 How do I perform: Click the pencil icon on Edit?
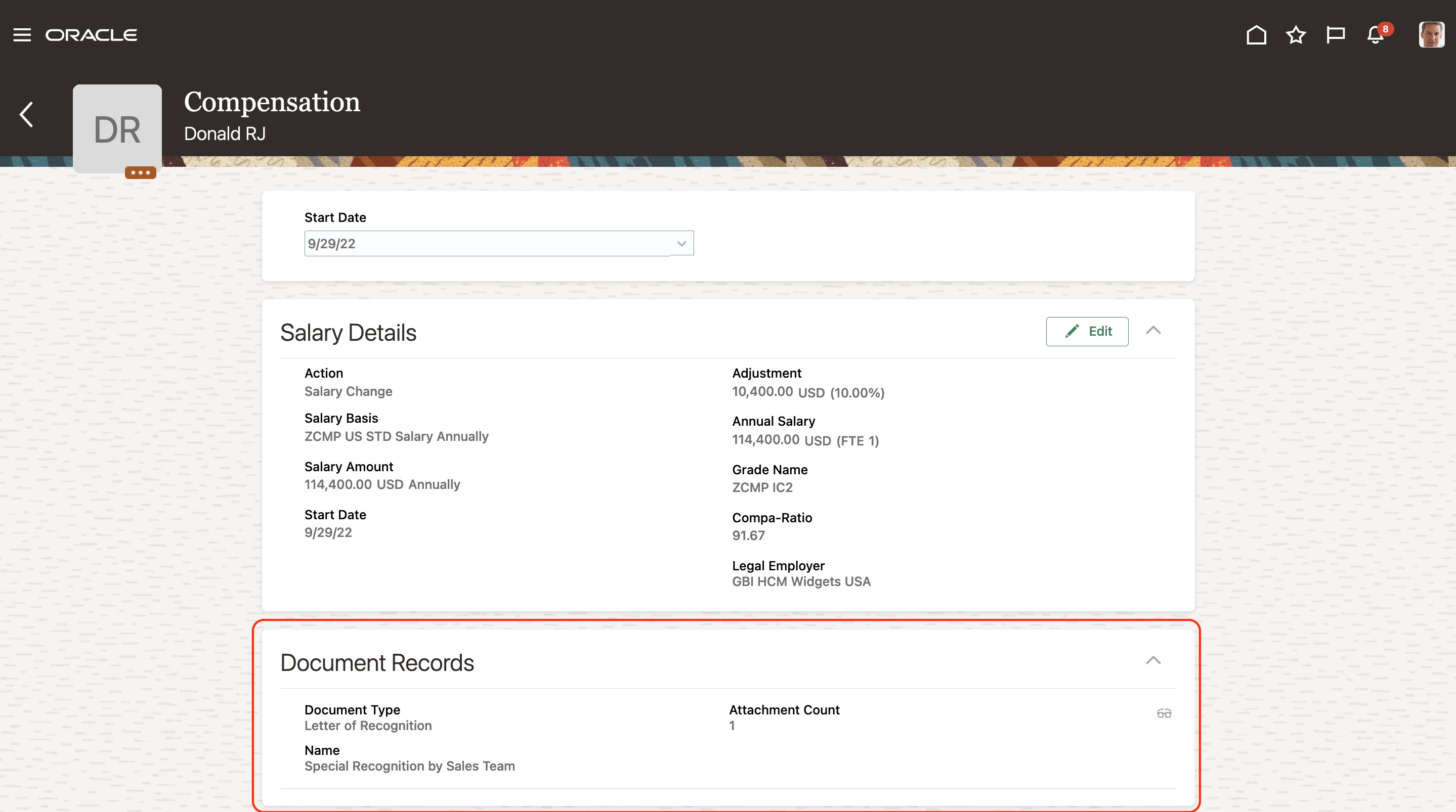(1072, 331)
